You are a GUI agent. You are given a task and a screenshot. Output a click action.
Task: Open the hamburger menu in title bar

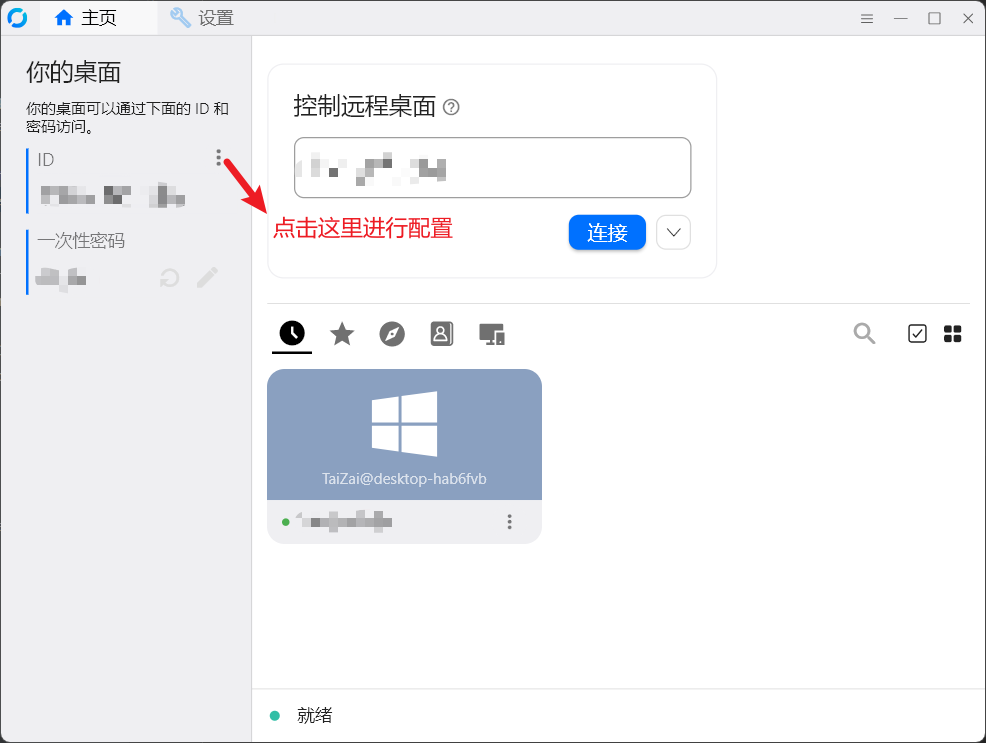tap(867, 19)
